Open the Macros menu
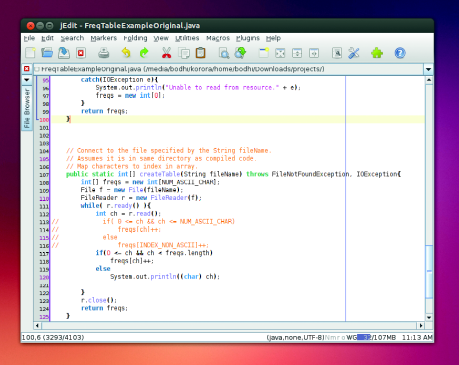This screenshot has height=365, width=459. [218, 38]
